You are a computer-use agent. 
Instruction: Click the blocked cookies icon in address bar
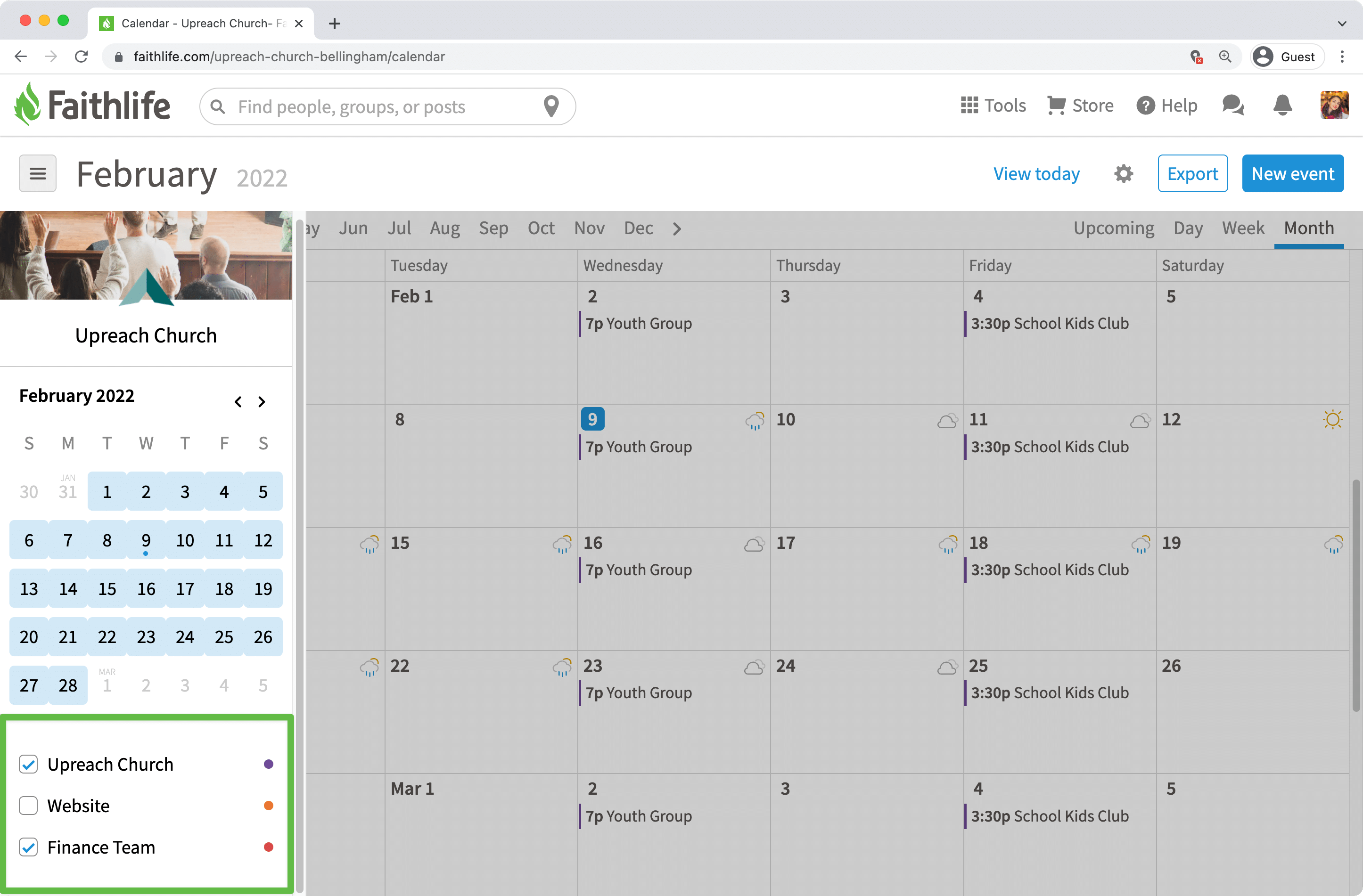tap(1196, 56)
